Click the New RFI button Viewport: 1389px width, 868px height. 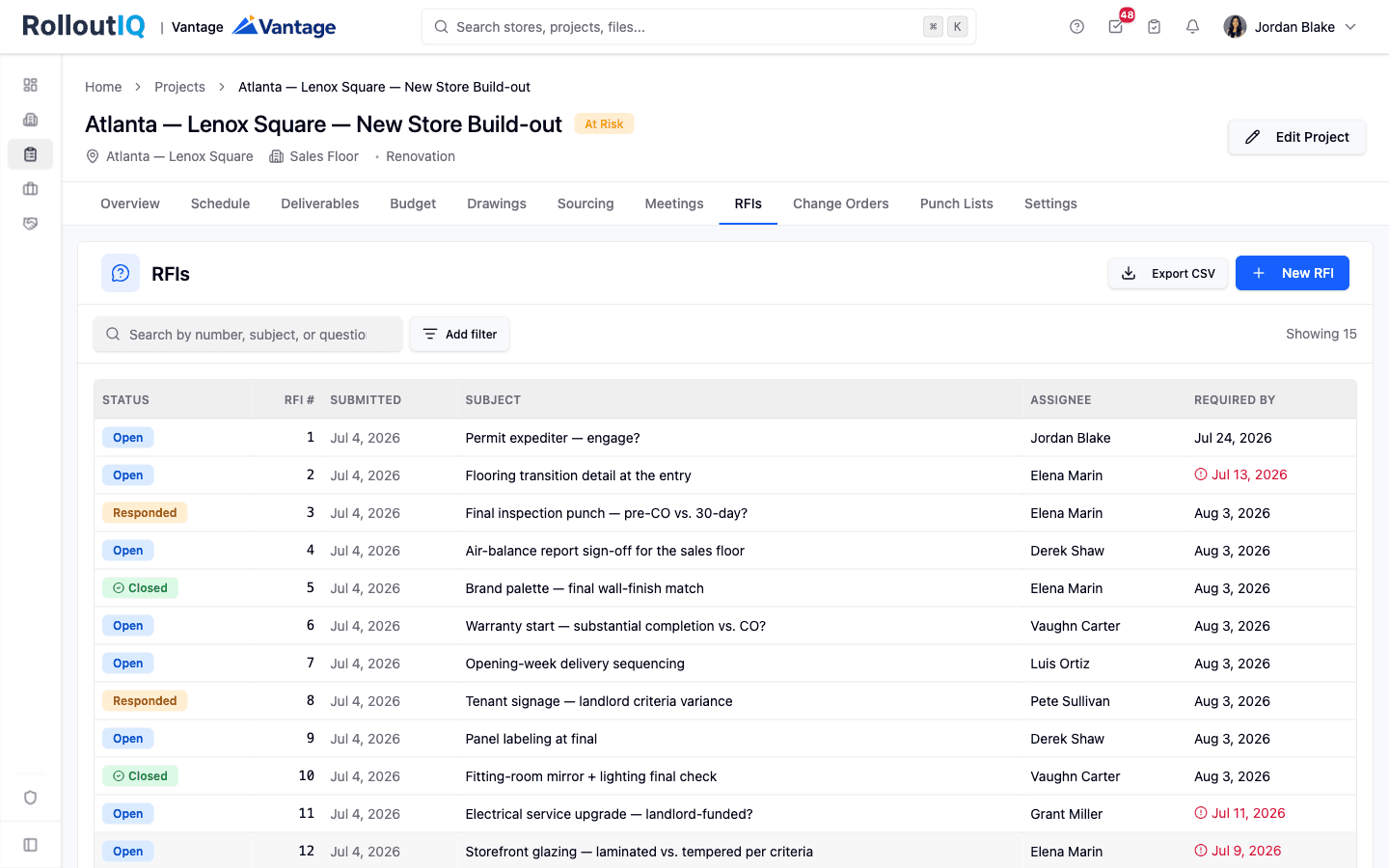(x=1293, y=274)
